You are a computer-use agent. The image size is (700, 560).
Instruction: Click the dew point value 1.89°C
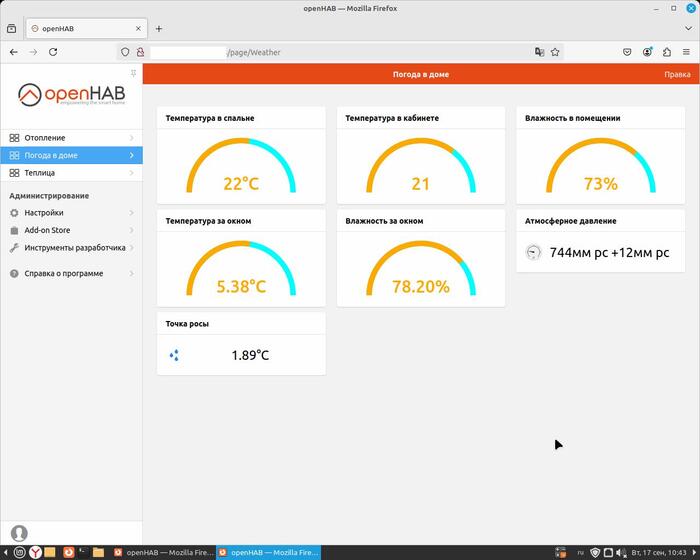pos(250,355)
